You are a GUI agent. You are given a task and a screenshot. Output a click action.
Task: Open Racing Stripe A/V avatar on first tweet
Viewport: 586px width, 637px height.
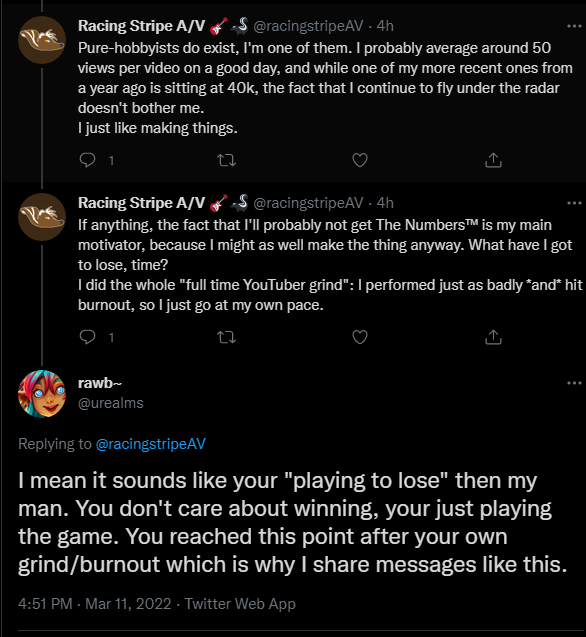pyautogui.click(x=42, y=40)
